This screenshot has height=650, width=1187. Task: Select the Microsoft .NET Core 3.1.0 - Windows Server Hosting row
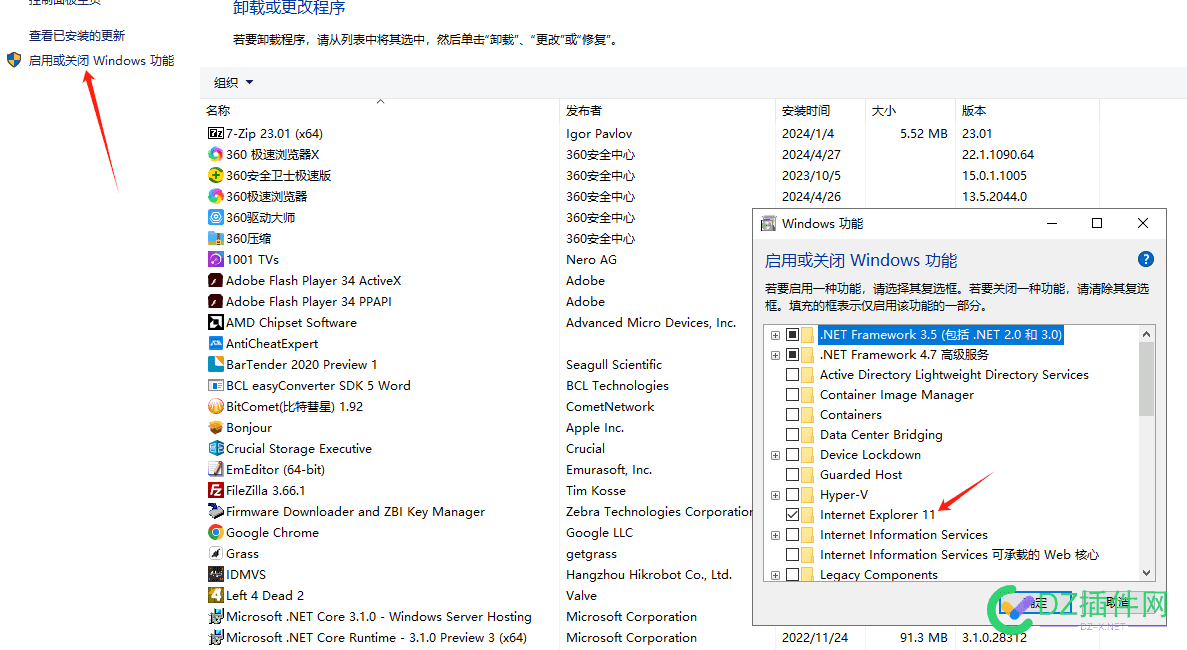click(379, 617)
